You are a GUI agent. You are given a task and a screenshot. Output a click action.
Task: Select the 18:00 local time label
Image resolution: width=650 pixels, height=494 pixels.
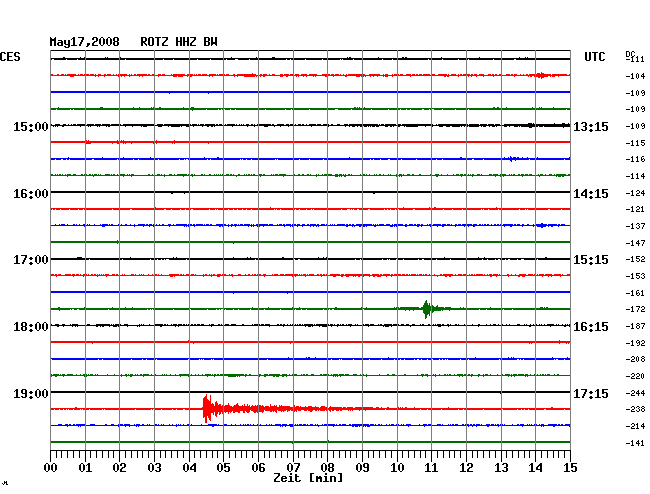click(31, 327)
